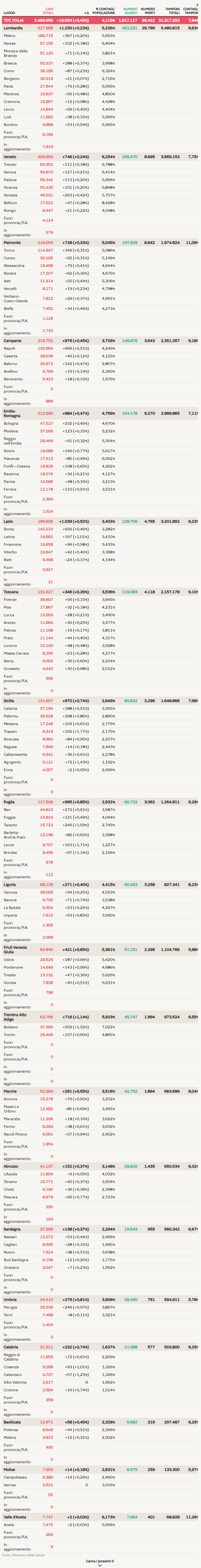Click the Milano province name
Image resolution: width=201 pixels, height=1568 pixels.
(x=10, y=36)
